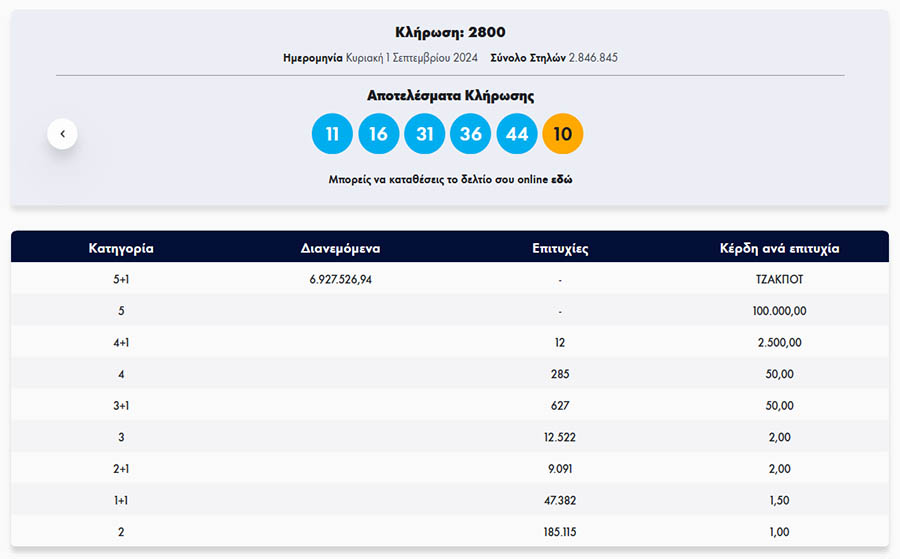Click the Κατηγορία column header

tap(121, 248)
